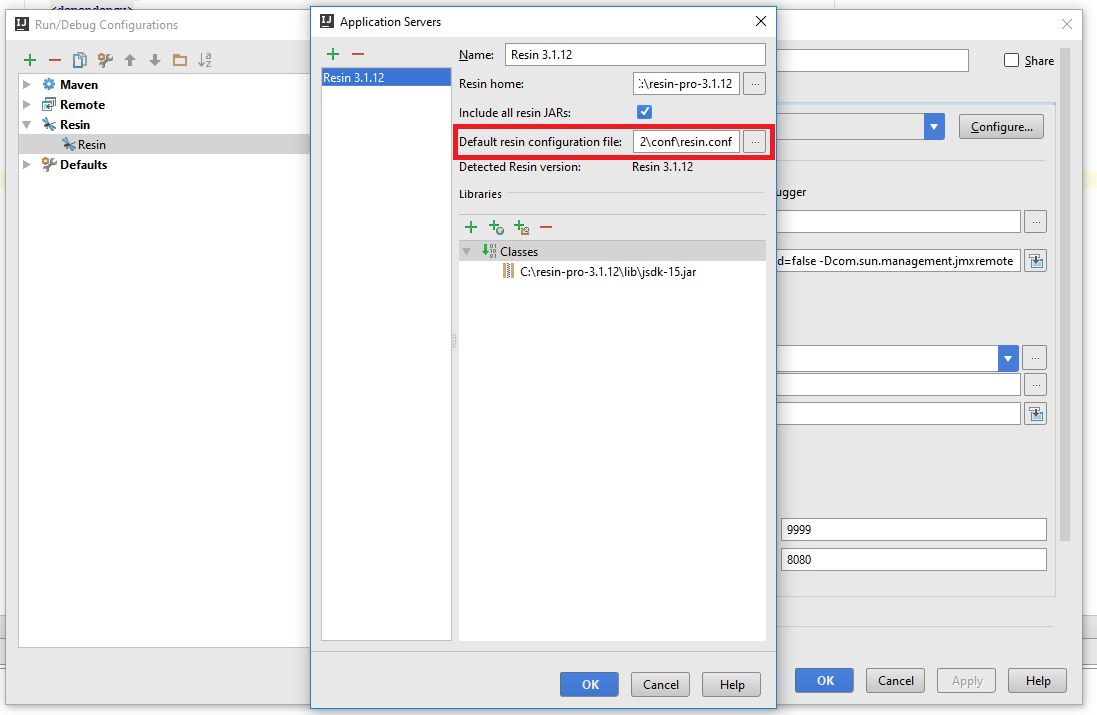Move configuration up arrow
Screen dimensions: 1097x715
point(129,60)
